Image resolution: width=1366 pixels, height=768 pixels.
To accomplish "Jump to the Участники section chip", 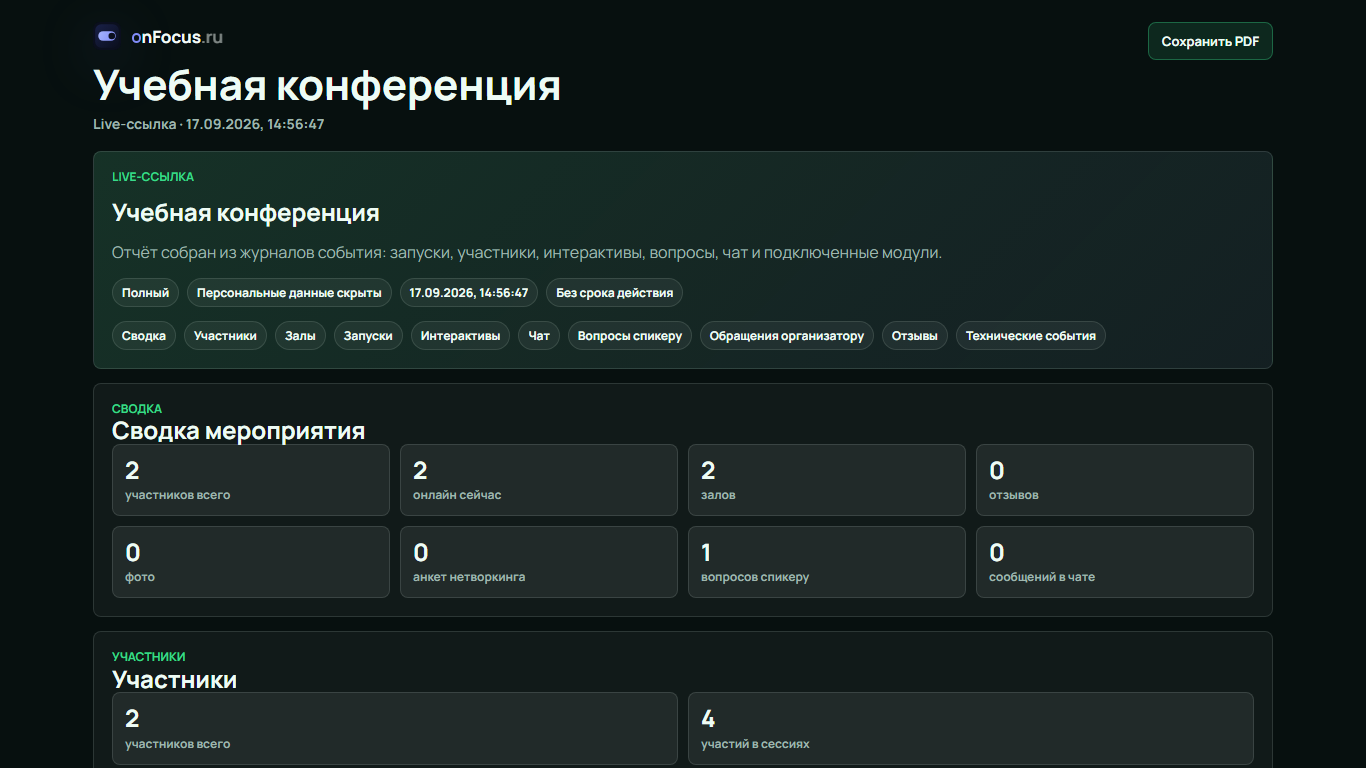I will [x=225, y=336].
